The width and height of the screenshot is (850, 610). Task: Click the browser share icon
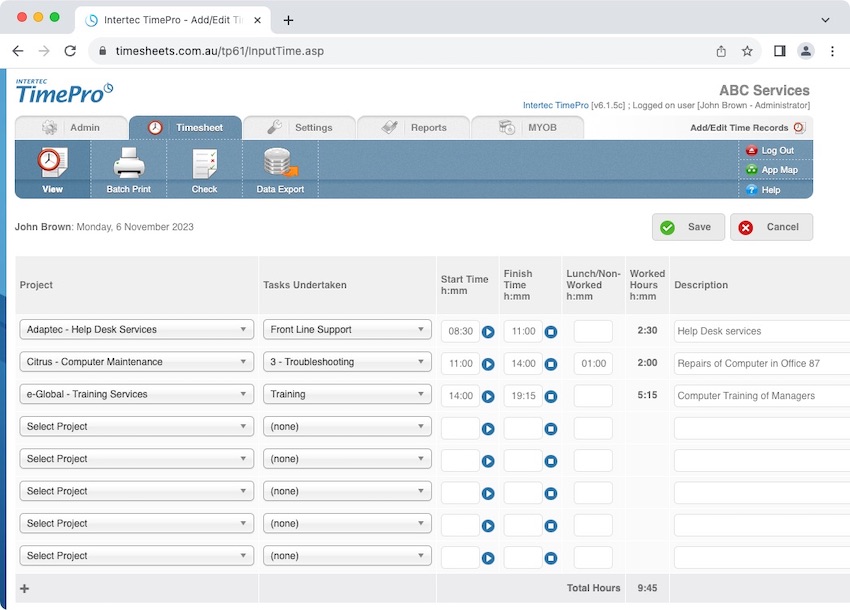coord(721,51)
